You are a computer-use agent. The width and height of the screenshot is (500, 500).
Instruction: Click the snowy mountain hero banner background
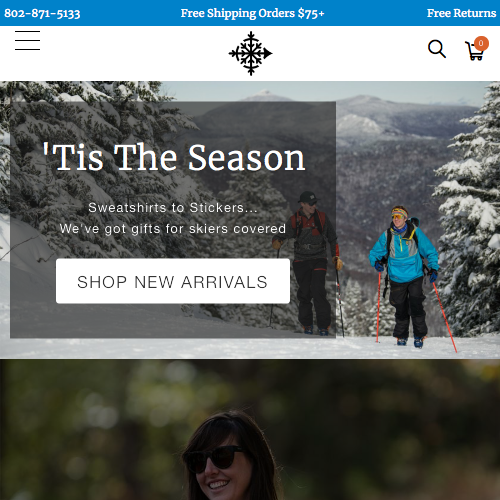point(400,140)
